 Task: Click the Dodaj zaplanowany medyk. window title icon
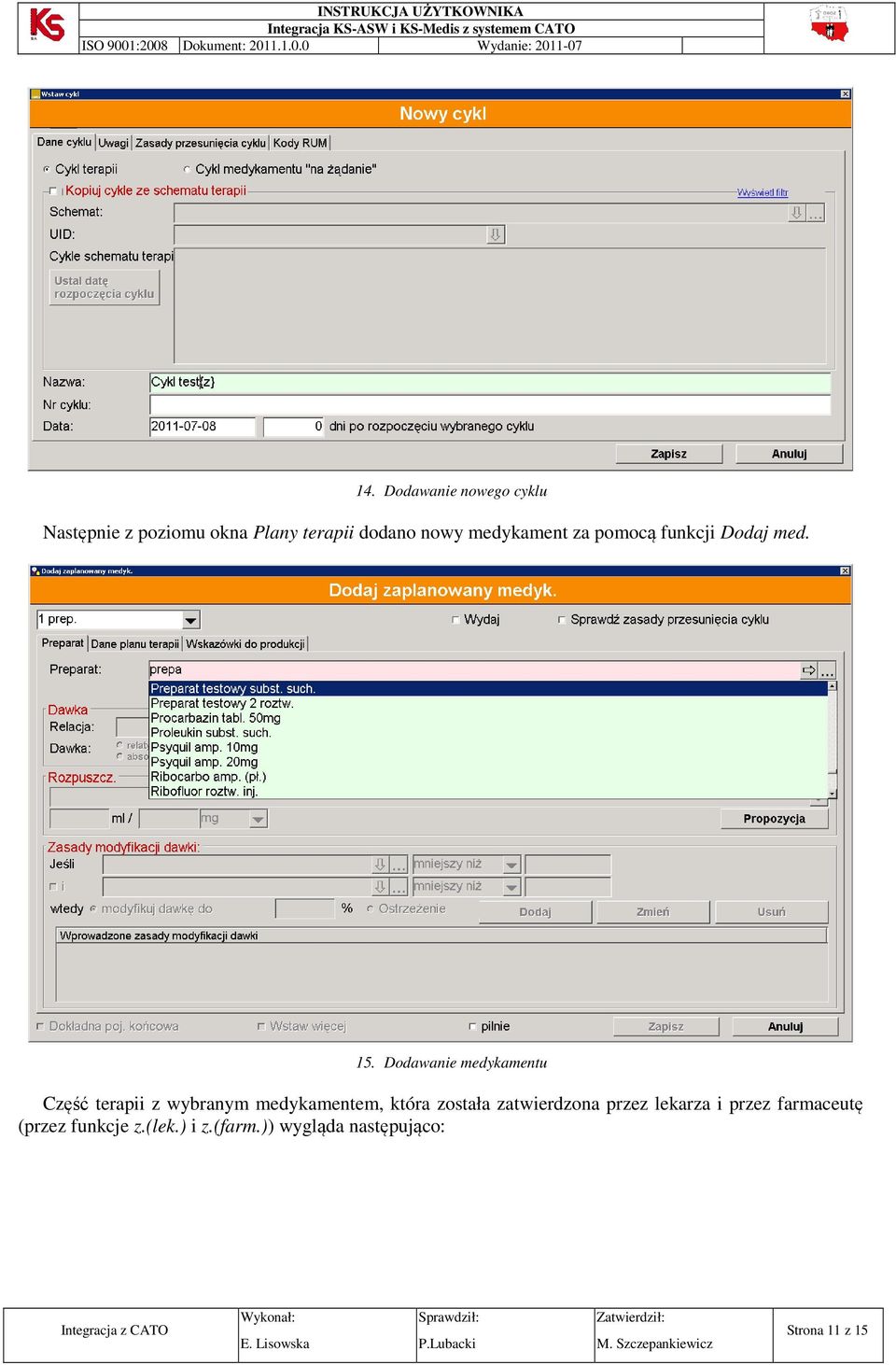click(x=35, y=570)
